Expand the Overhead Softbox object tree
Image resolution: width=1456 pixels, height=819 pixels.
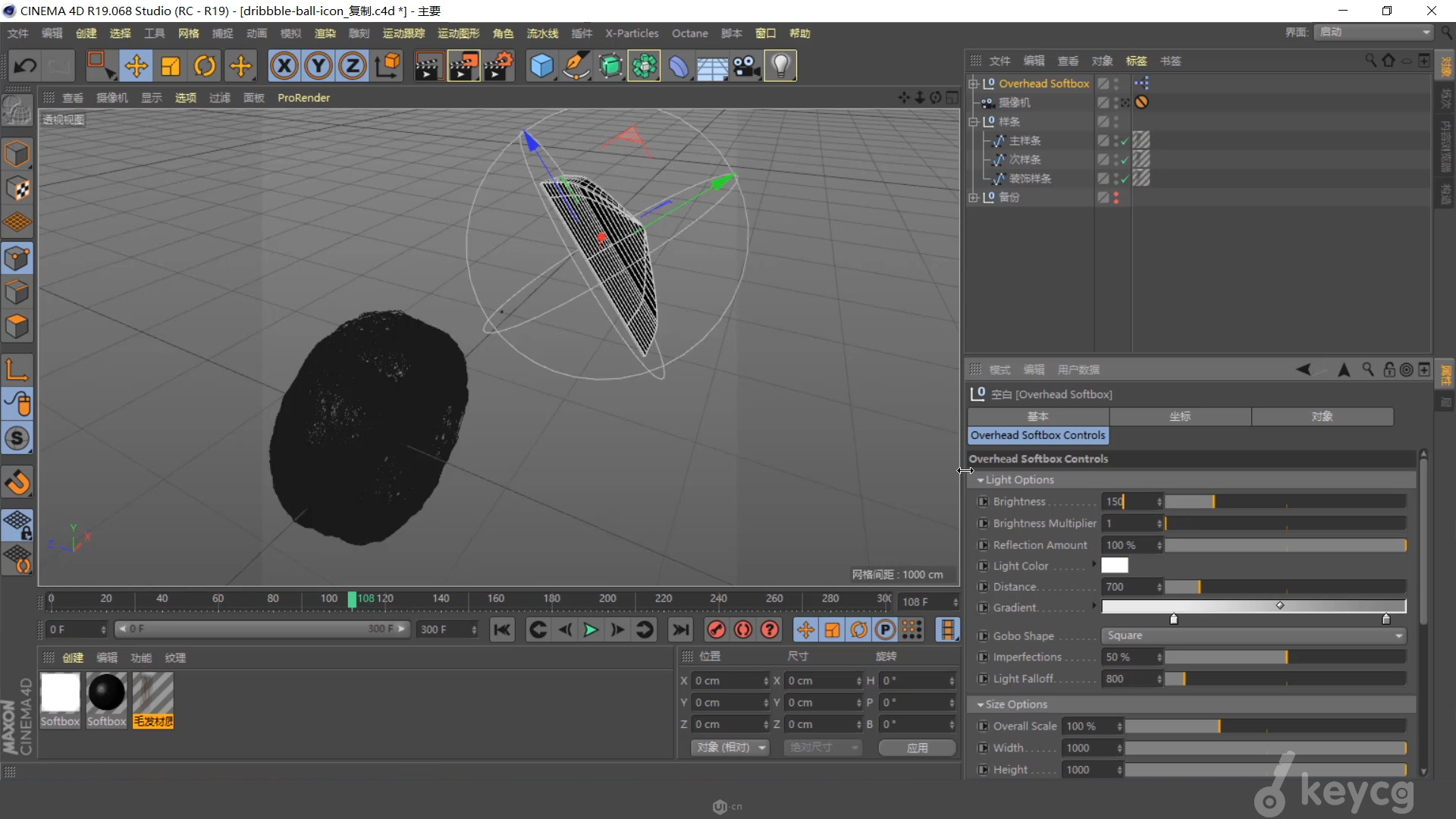[x=974, y=83]
